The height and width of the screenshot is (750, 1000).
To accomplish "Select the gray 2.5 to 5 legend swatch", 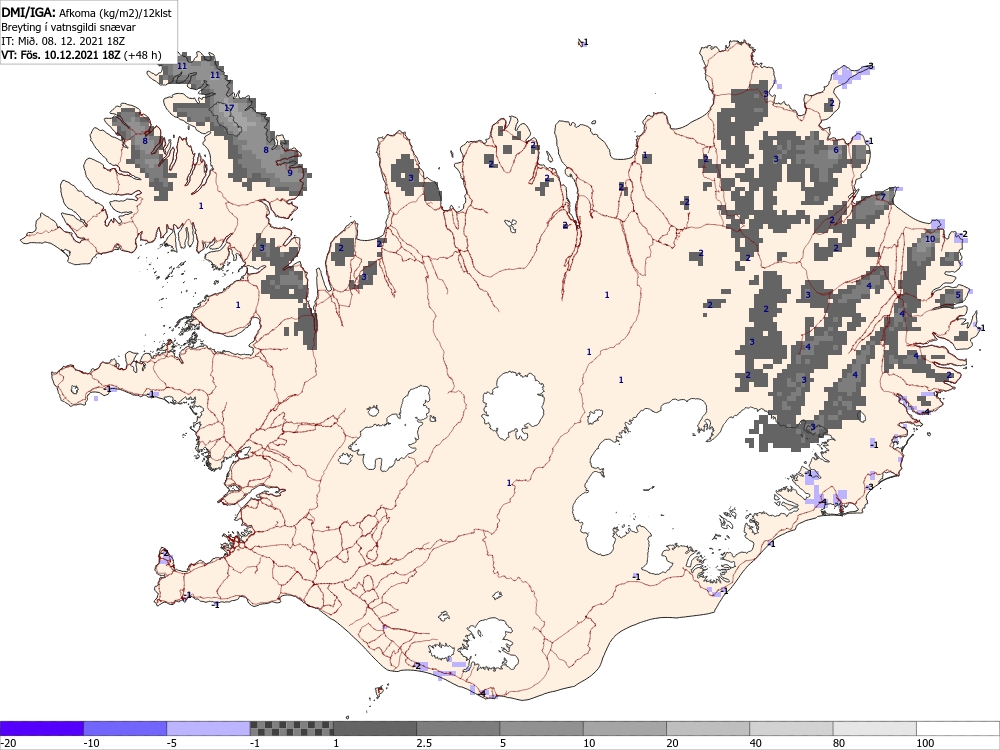I will click(x=458, y=728).
